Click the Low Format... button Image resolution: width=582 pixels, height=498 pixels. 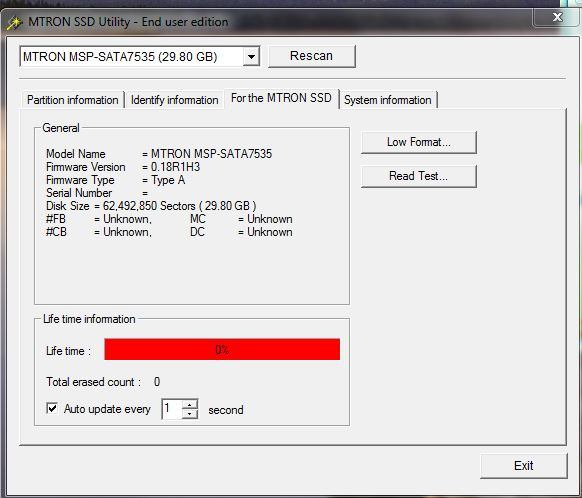coord(418,142)
